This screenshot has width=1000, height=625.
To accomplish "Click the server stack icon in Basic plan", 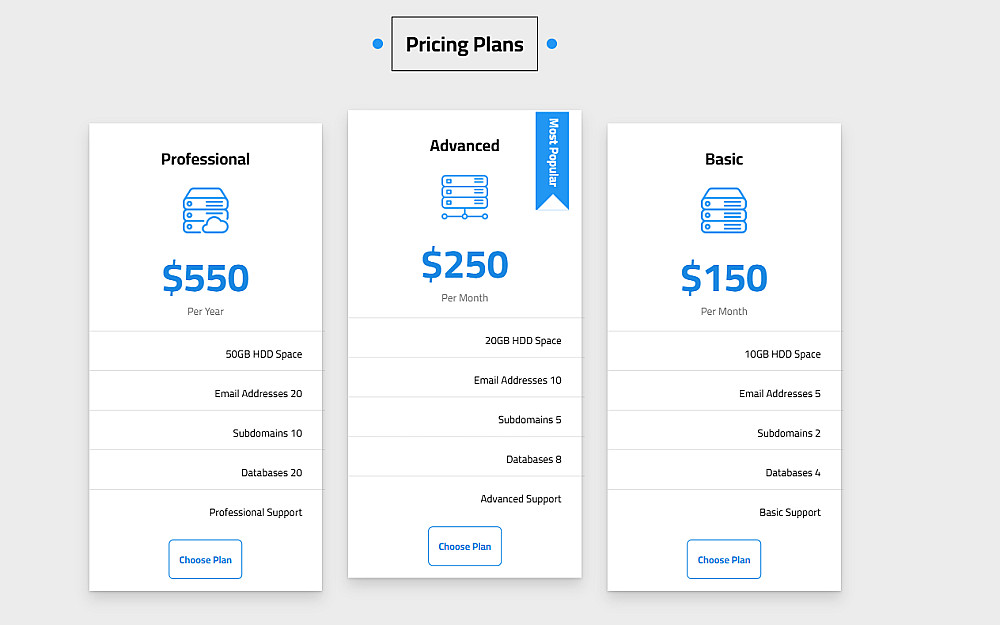I will [724, 211].
